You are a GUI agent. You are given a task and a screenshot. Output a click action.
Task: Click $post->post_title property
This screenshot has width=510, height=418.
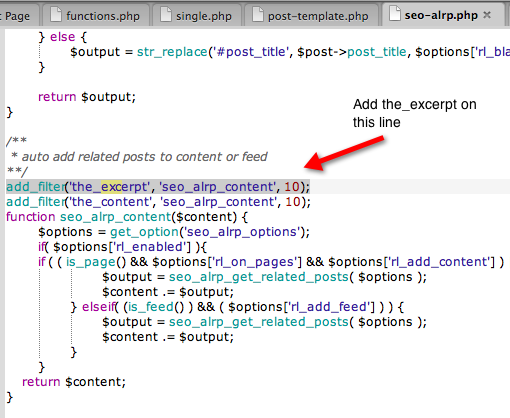click(352, 52)
